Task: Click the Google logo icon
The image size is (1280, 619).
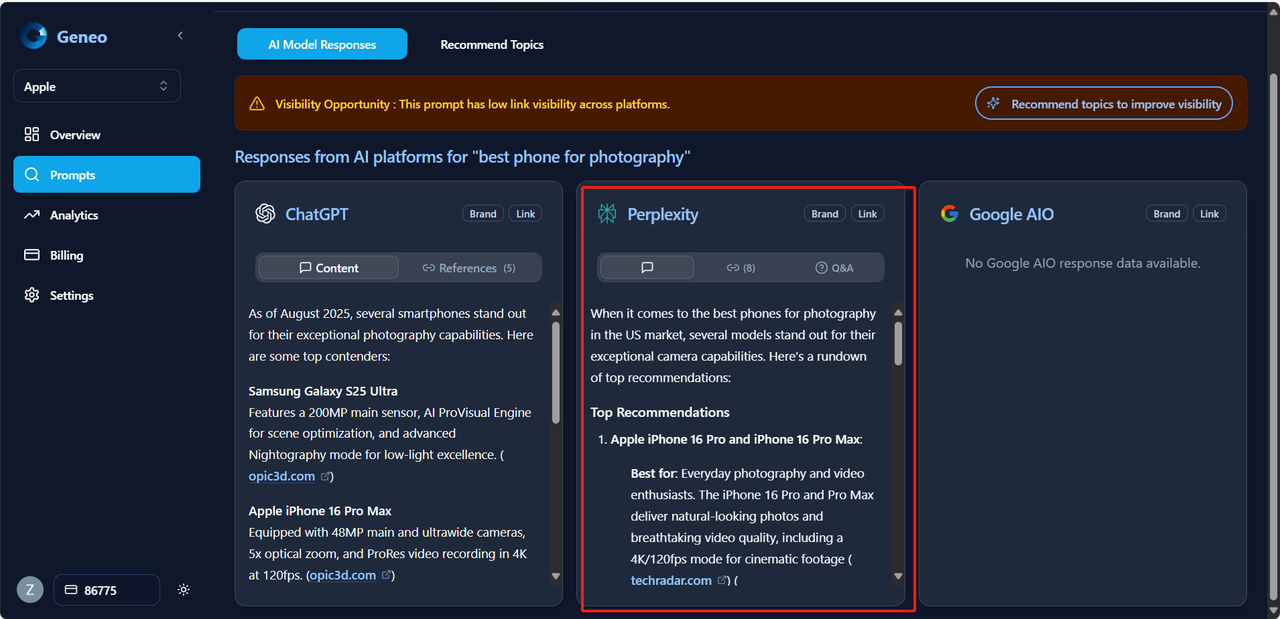Action: click(949, 213)
